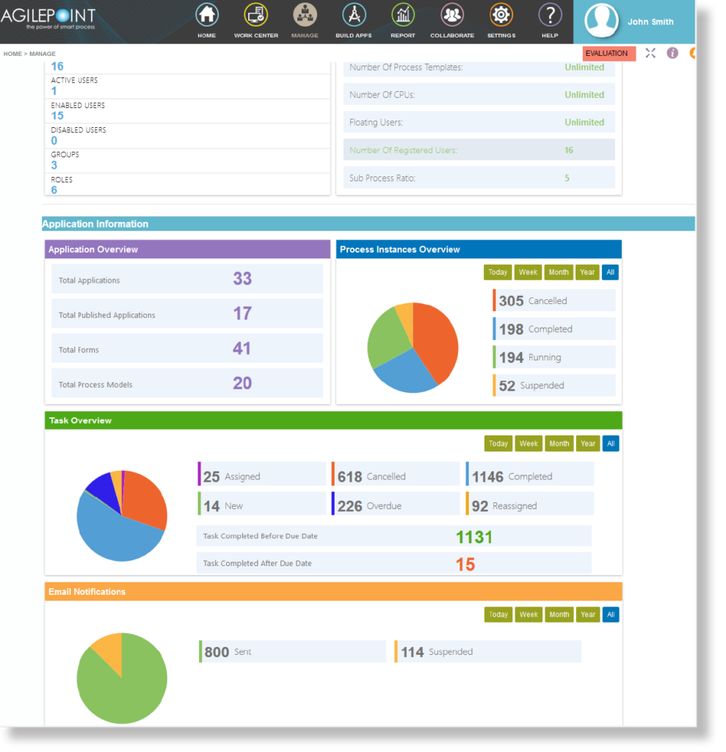Image resolution: width=726 pixels, height=752 pixels.
Task: Select Week filter in Task Overview
Action: (x=528, y=444)
